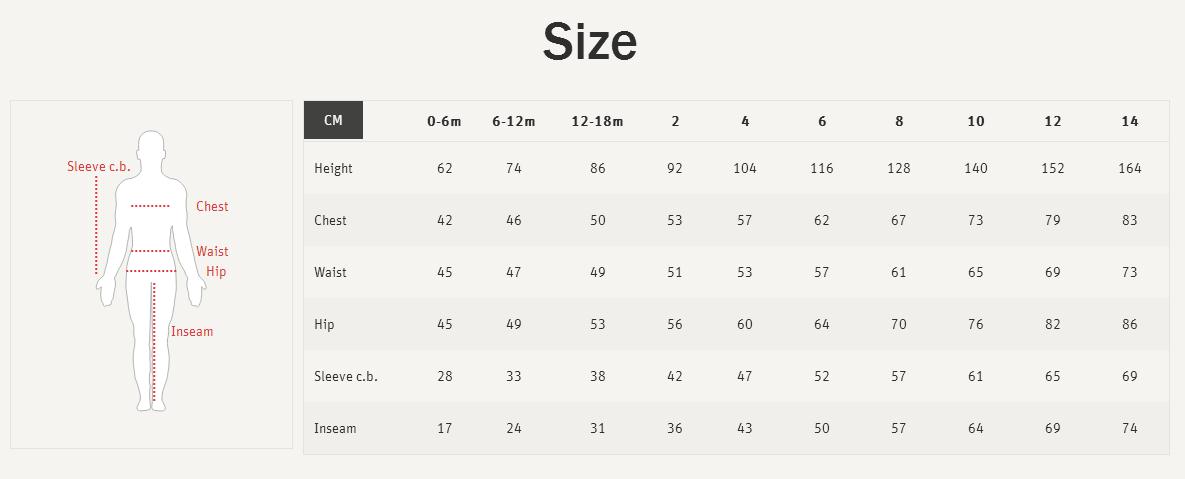Click the red Hip label on diagram
This screenshot has height=479, width=1185.
click(216, 271)
